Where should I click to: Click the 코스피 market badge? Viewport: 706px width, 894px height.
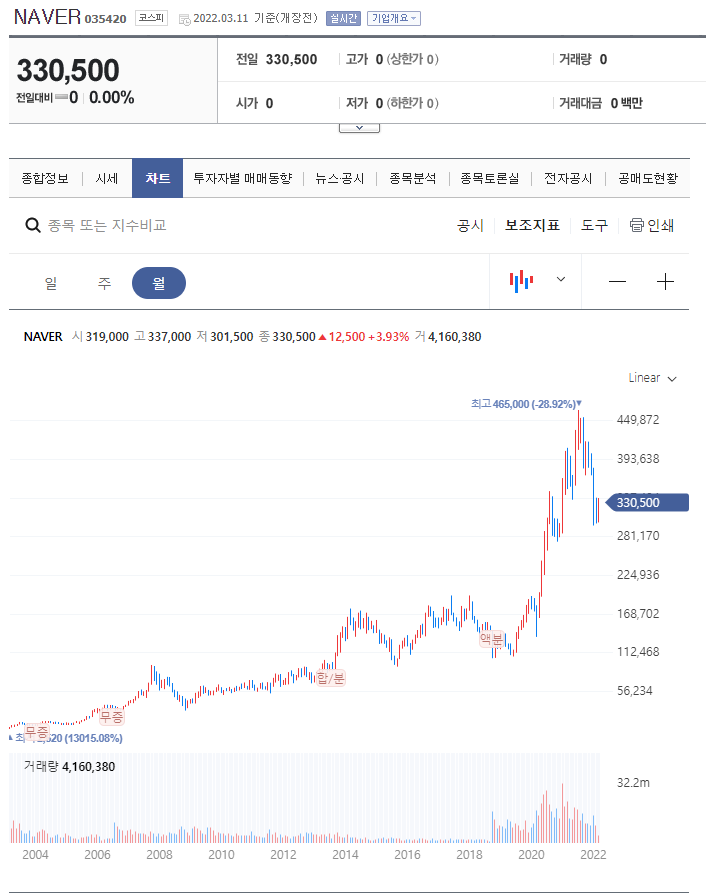[x=151, y=18]
